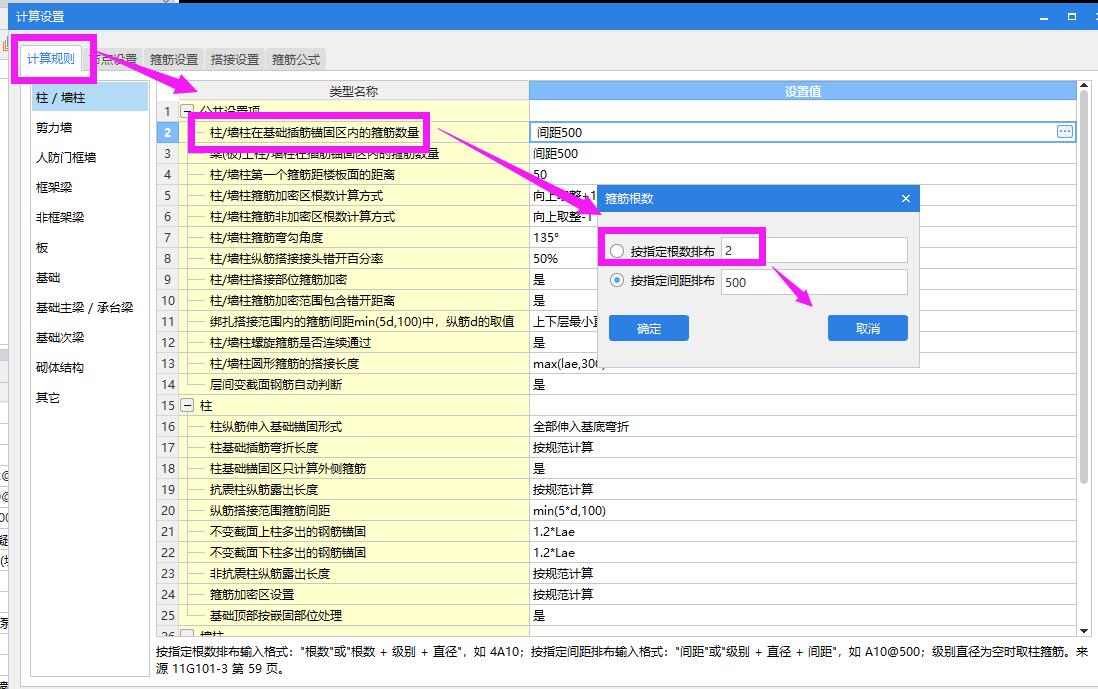
Task: Select 柱 / 墙柱 in the left list
Action: pos(90,97)
